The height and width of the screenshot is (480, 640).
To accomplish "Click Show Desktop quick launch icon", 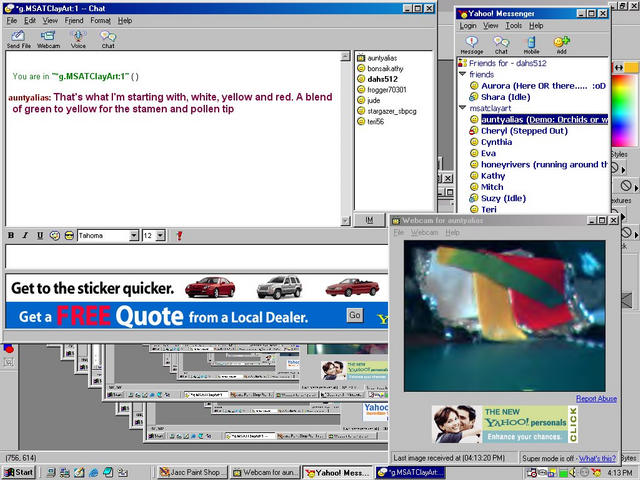I will click(x=51, y=472).
